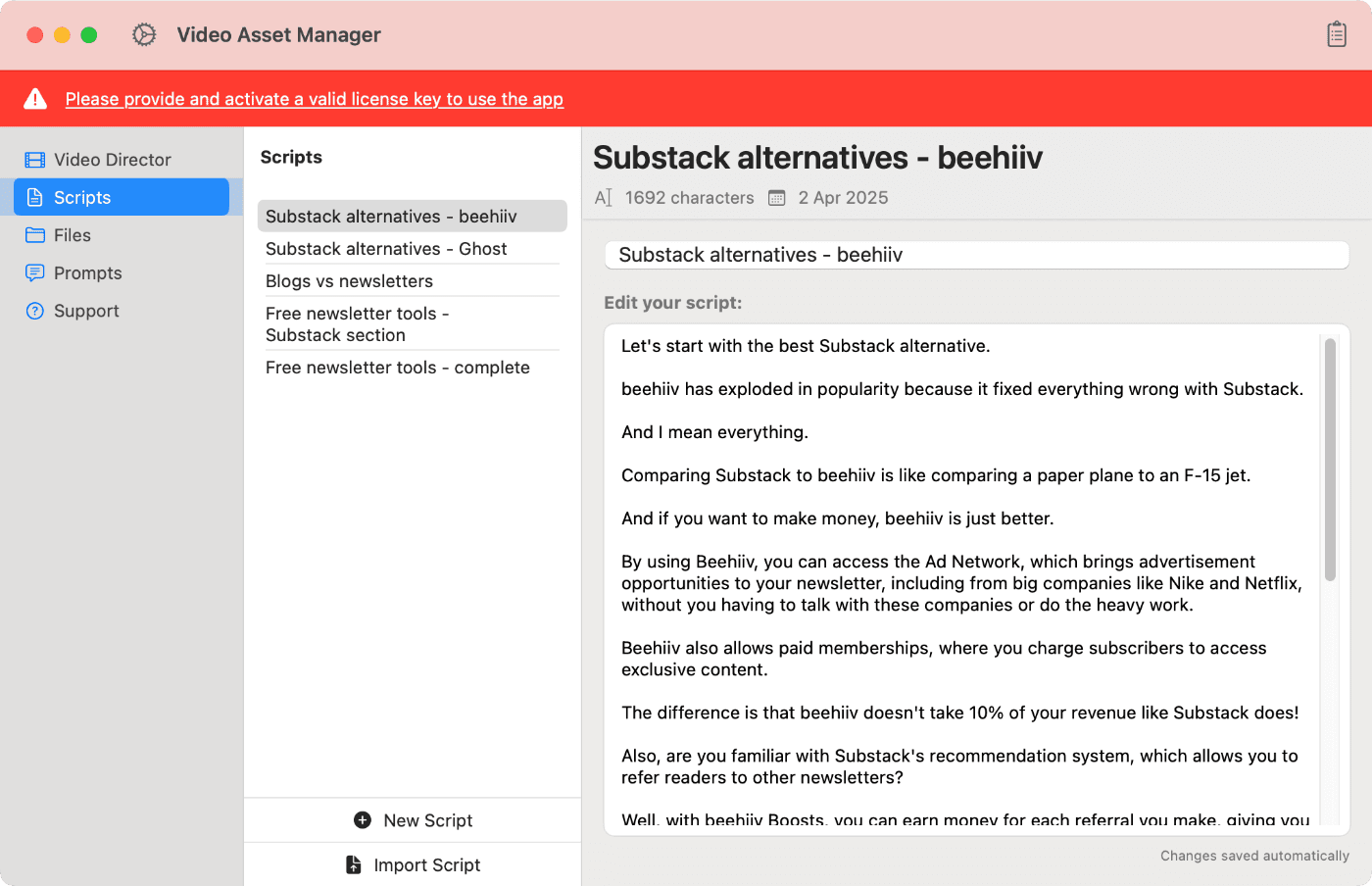Click the Prompts chat bubble icon
This screenshot has height=886, width=1372.
[x=35, y=273]
